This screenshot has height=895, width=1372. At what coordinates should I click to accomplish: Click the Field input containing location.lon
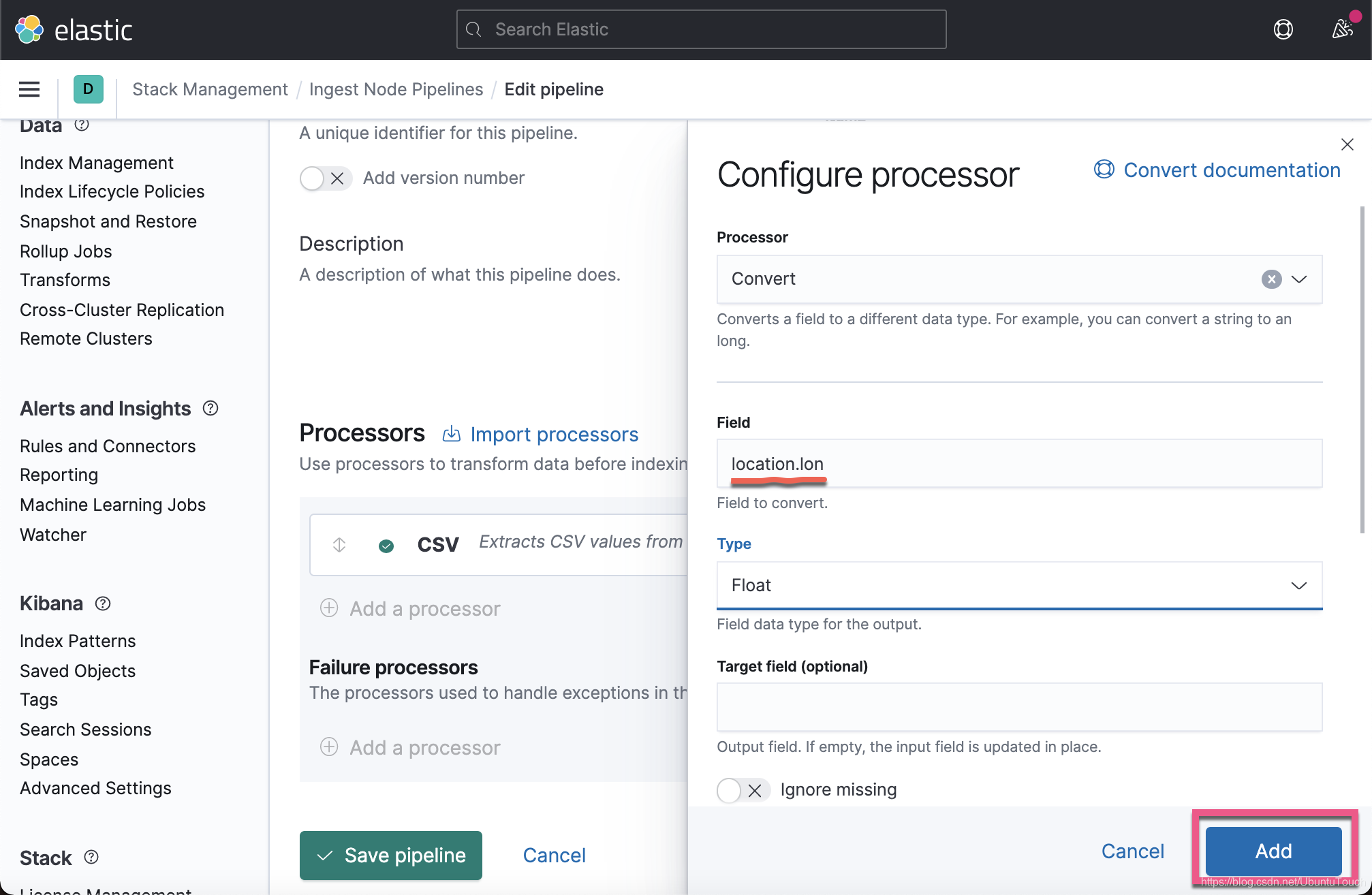click(x=1018, y=464)
